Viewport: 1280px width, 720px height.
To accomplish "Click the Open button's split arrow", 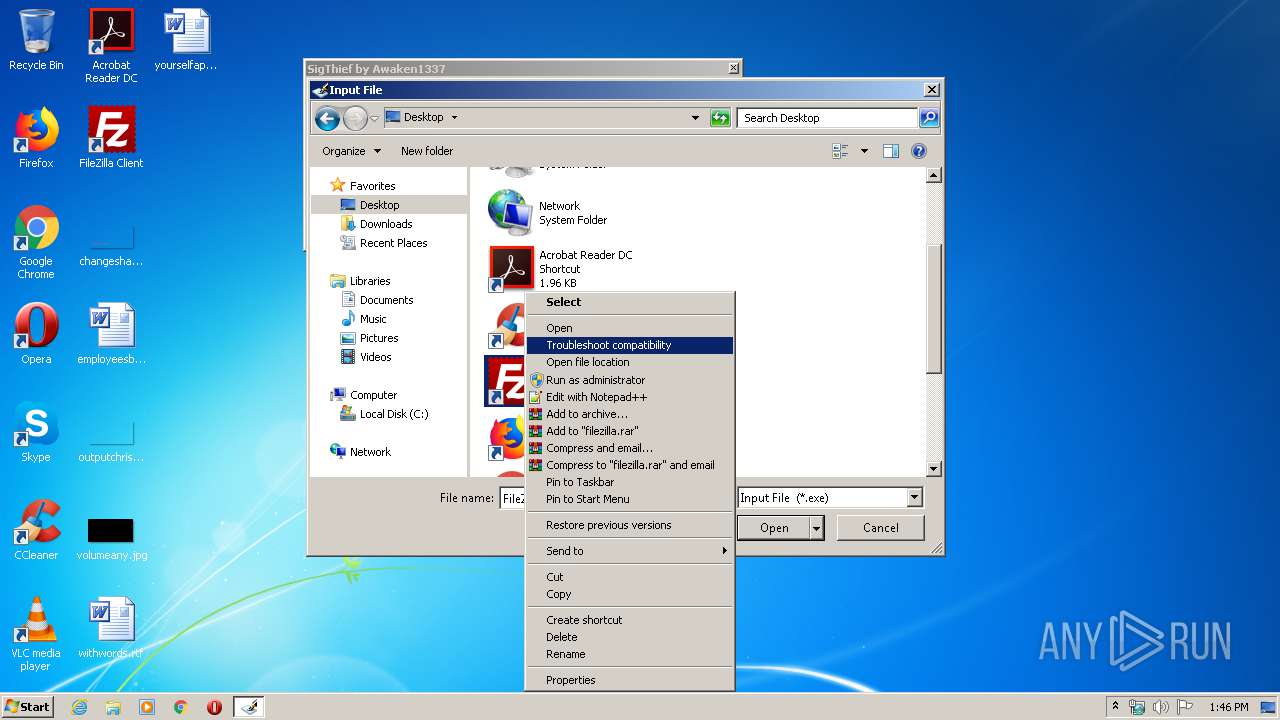I will pos(817,528).
